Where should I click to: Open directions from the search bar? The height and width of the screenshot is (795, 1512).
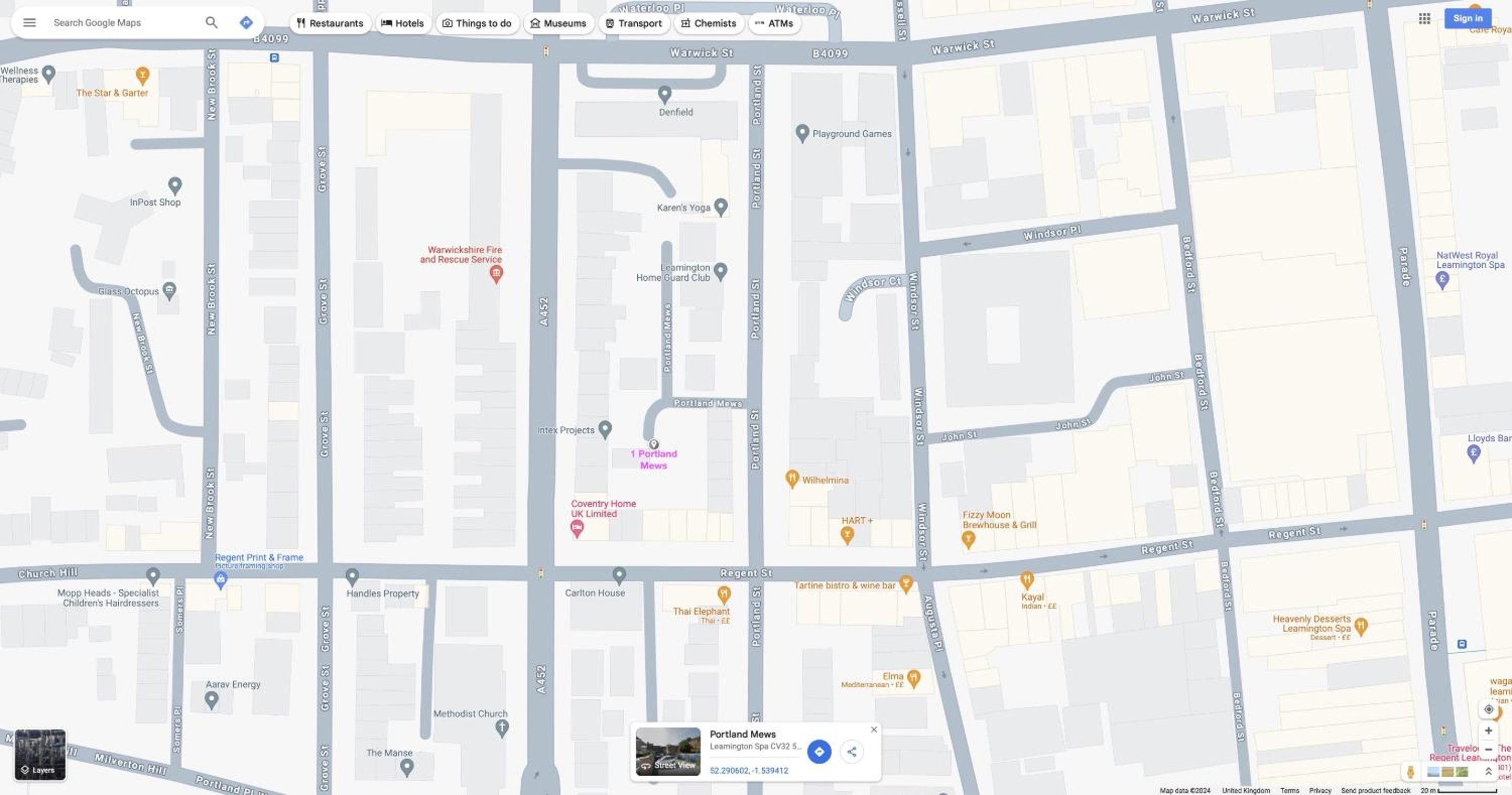pyautogui.click(x=246, y=23)
